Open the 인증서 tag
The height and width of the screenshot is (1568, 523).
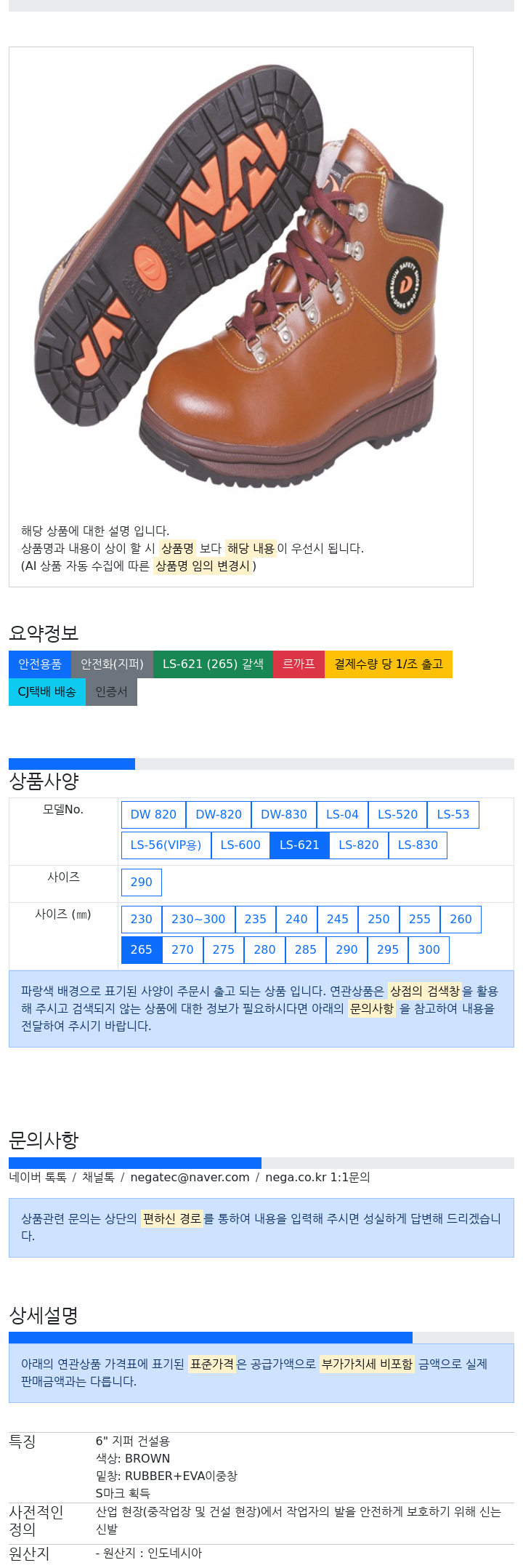pos(111,691)
